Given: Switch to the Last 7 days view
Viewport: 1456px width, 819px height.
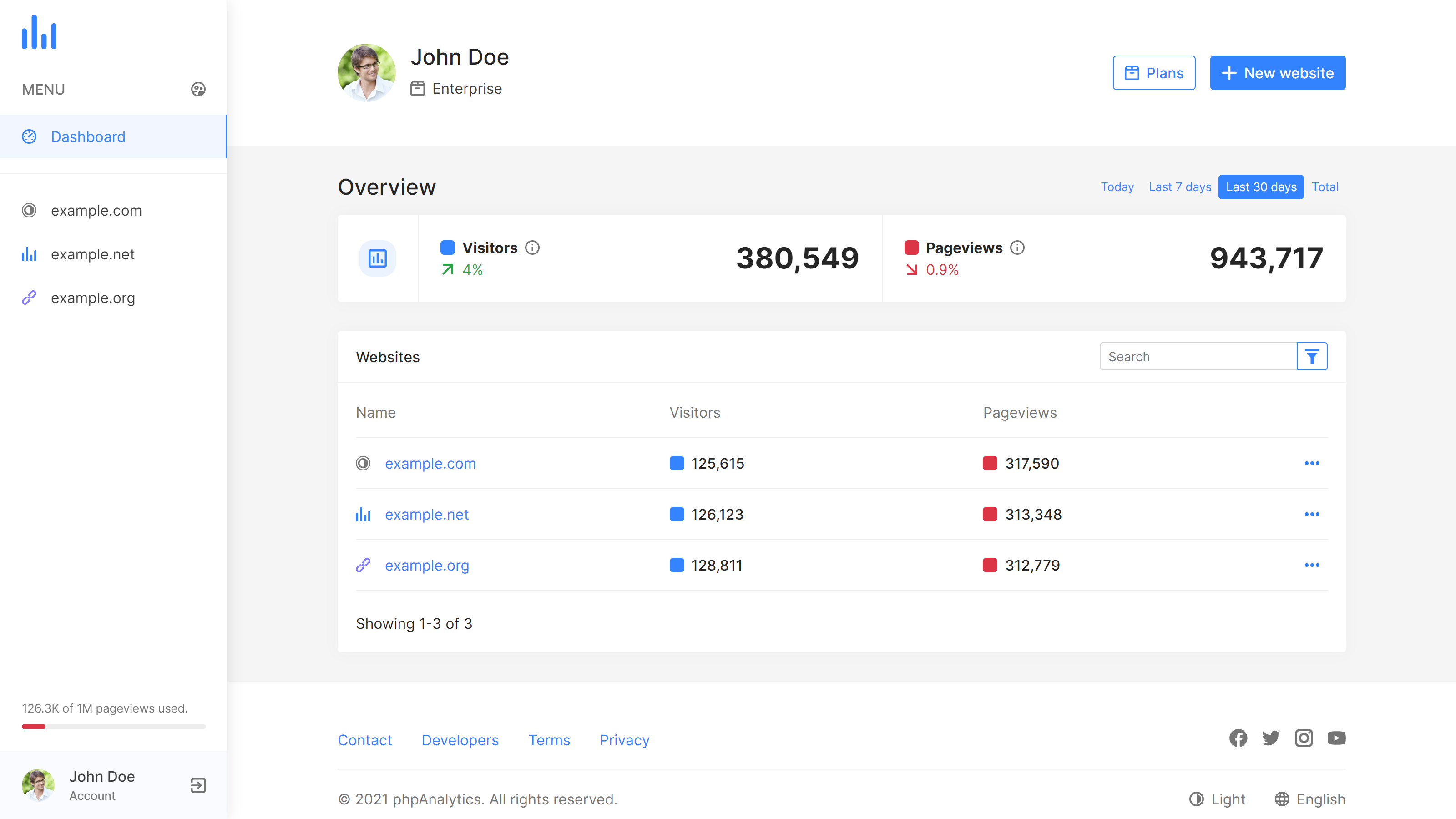Looking at the screenshot, I should coord(1180,187).
